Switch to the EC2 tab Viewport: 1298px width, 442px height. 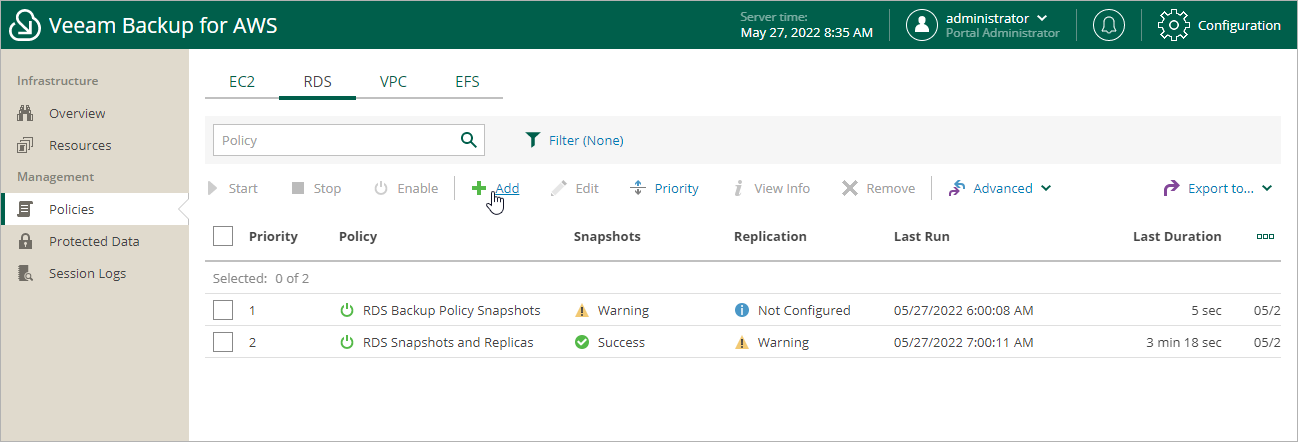click(x=242, y=82)
